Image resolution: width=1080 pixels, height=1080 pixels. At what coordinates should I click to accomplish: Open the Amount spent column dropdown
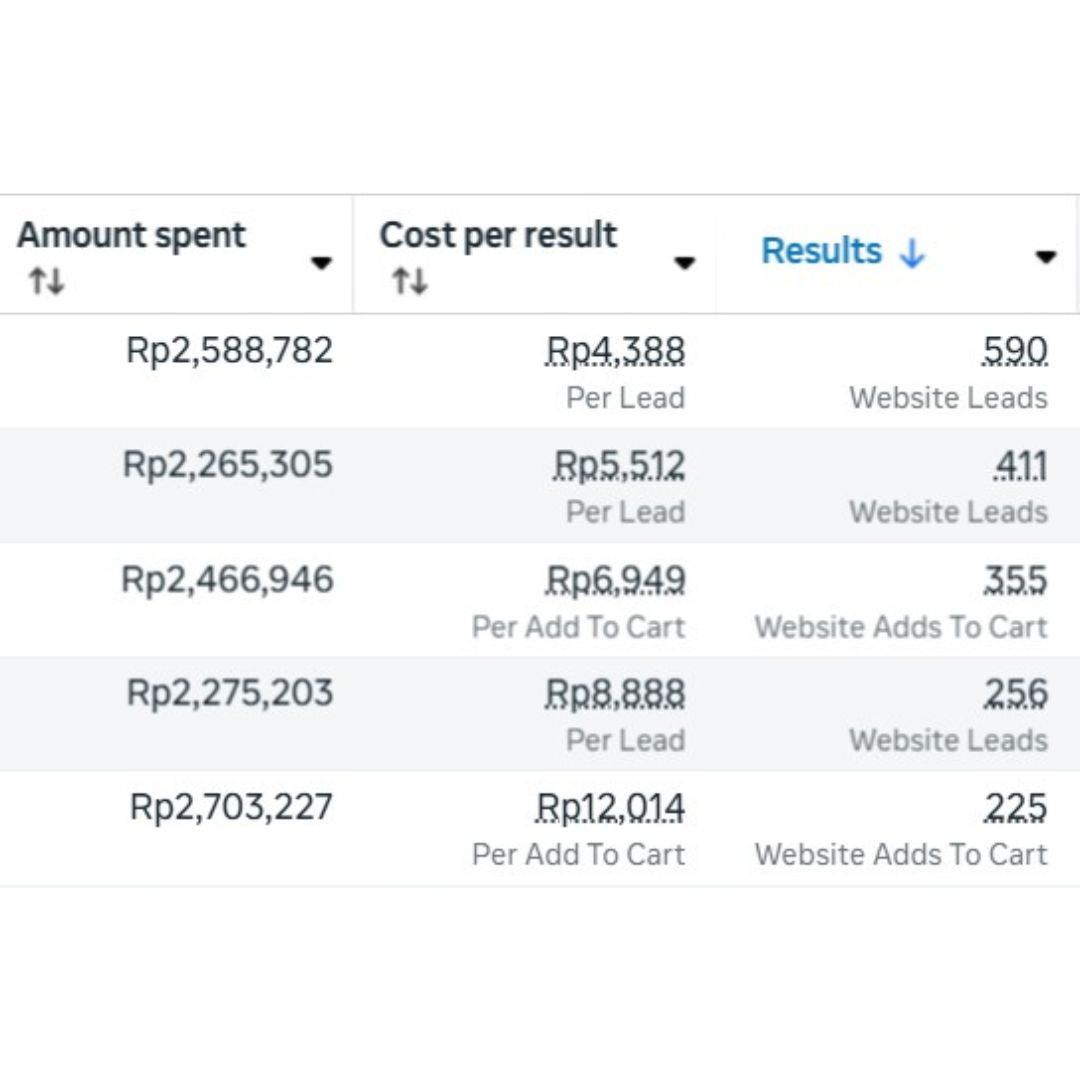click(321, 262)
